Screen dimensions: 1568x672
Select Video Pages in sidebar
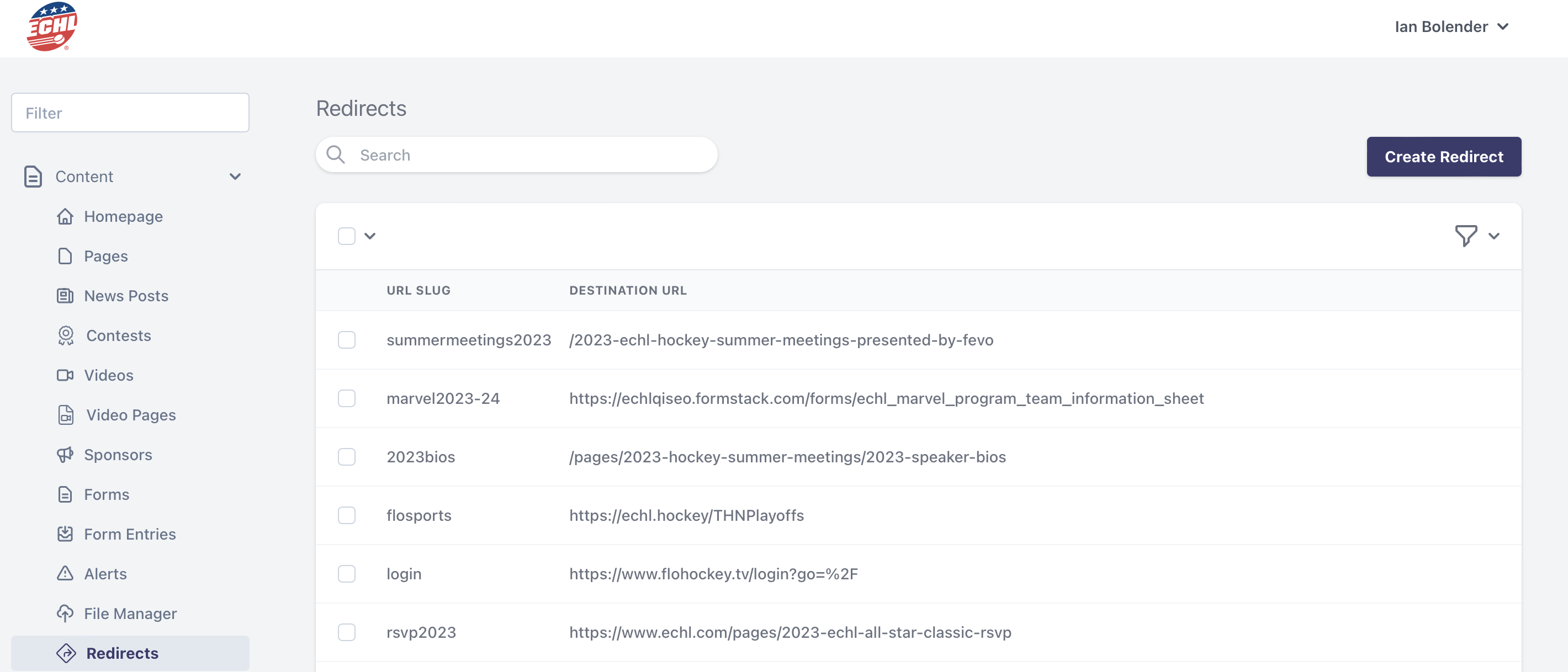tap(131, 415)
